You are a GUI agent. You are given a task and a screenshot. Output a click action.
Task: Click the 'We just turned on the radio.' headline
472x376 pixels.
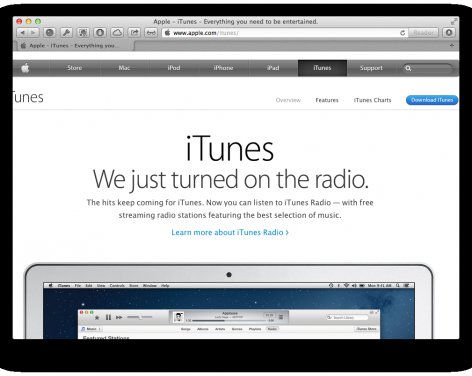point(231,180)
